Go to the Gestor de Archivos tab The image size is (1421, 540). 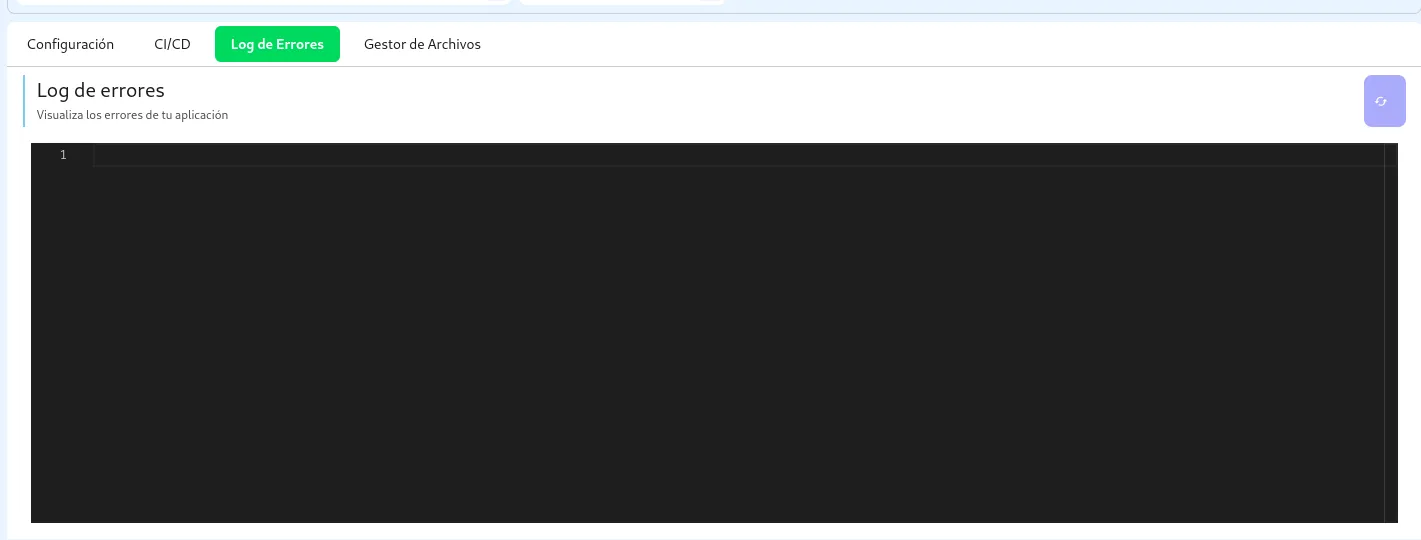pos(422,44)
